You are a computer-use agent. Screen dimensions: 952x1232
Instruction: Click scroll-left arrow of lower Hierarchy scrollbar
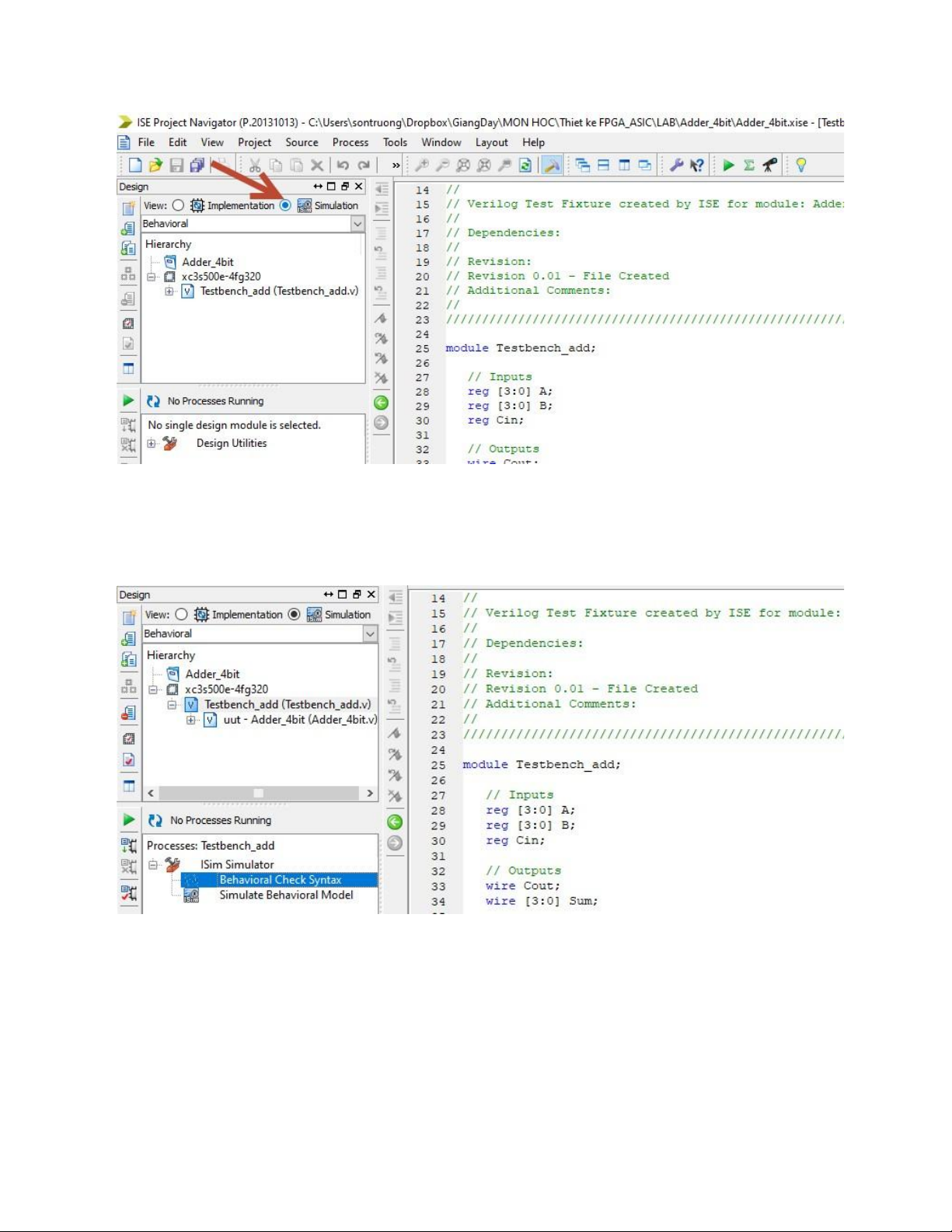click(151, 793)
